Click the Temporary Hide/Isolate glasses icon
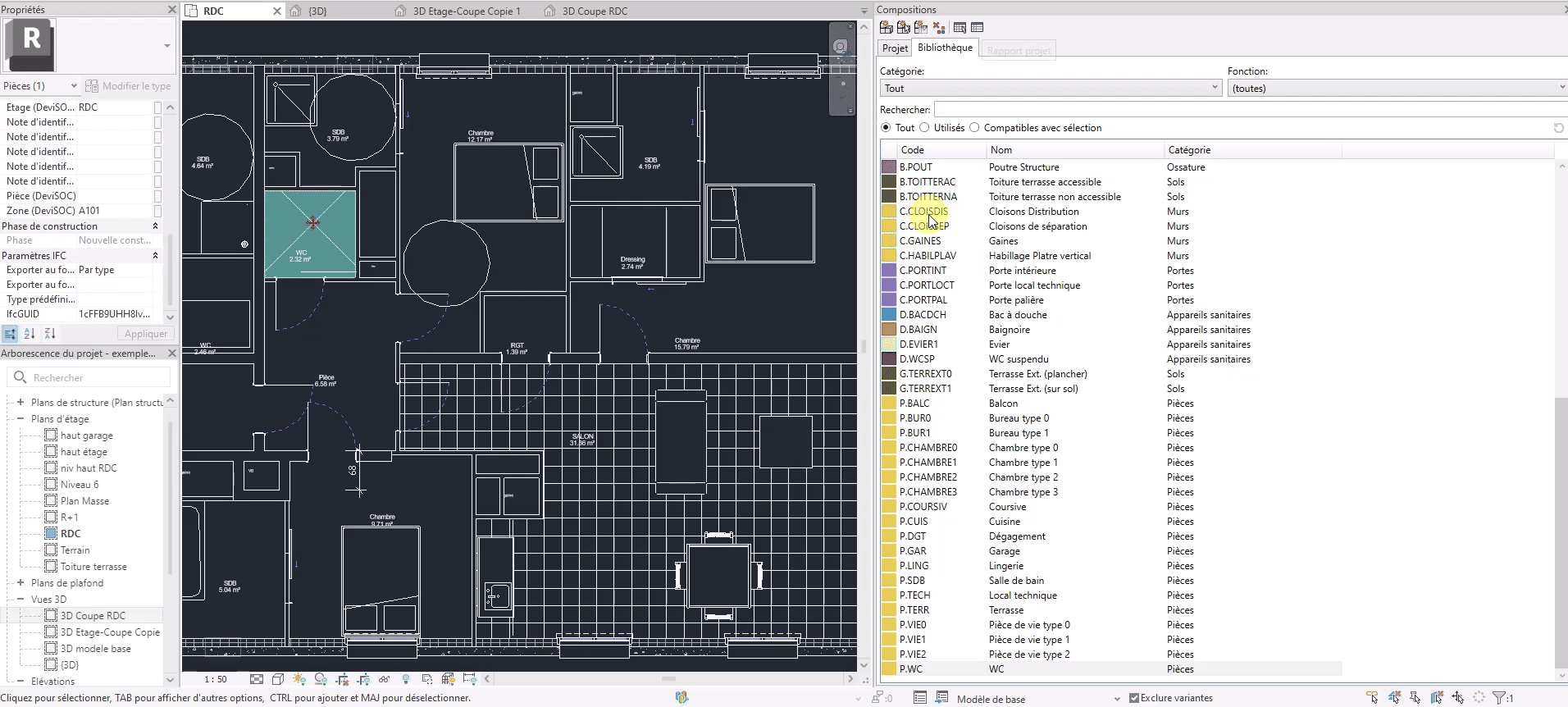 [x=385, y=679]
